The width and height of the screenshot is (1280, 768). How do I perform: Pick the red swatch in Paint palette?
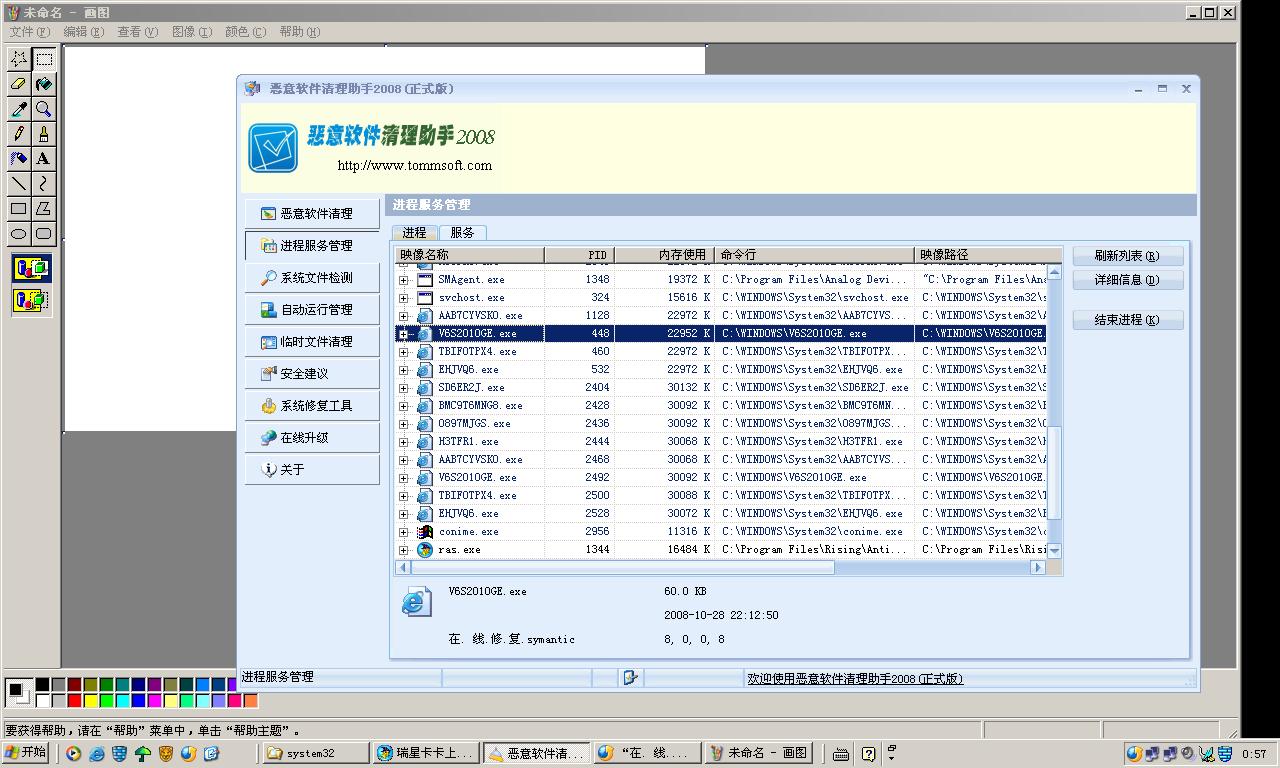click(73, 700)
